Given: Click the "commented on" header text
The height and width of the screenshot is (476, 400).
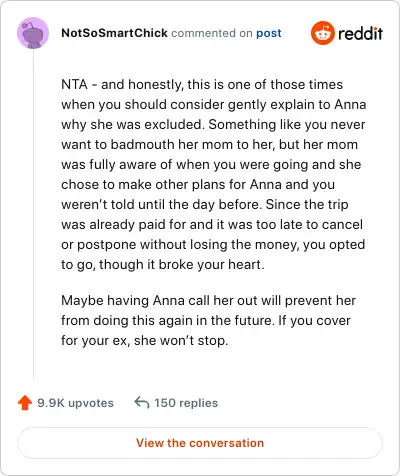Looking at the screenshot, I should coord(212,33).
